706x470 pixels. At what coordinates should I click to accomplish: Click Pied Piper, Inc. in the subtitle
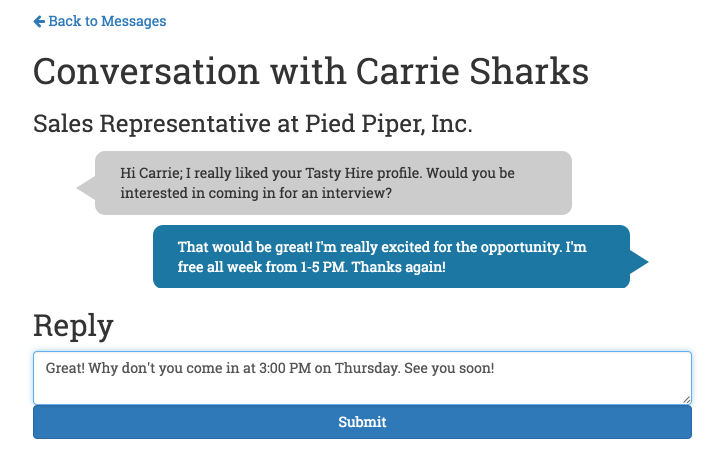pos(389,124)
